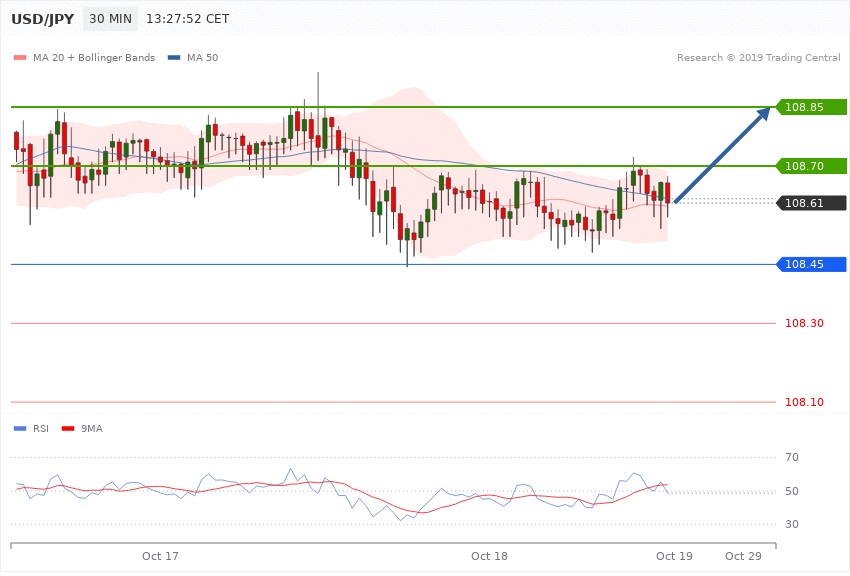Screen dimensions: 850x576
Task: Click the blue MA 50 legend marker
Action: tap(174, 58)
